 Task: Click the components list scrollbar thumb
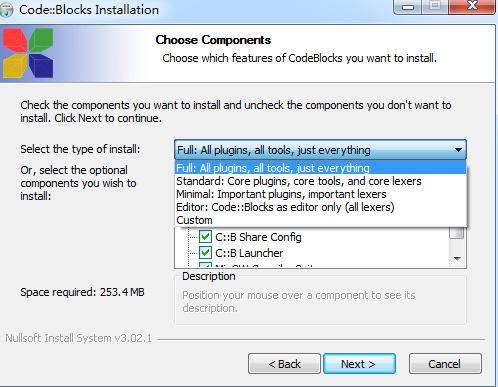(457, 233)
